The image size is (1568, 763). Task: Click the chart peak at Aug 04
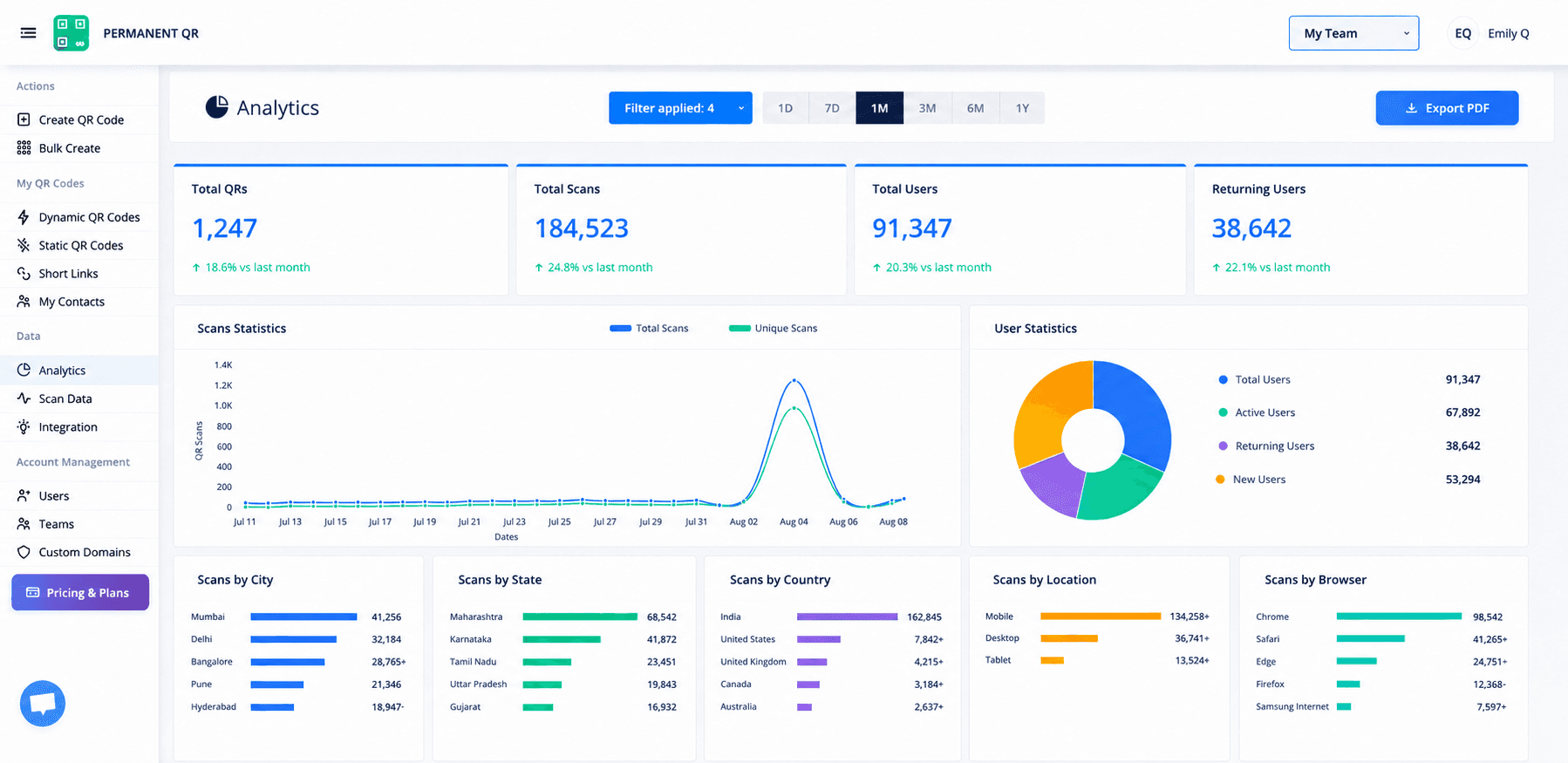click(794, 380)
